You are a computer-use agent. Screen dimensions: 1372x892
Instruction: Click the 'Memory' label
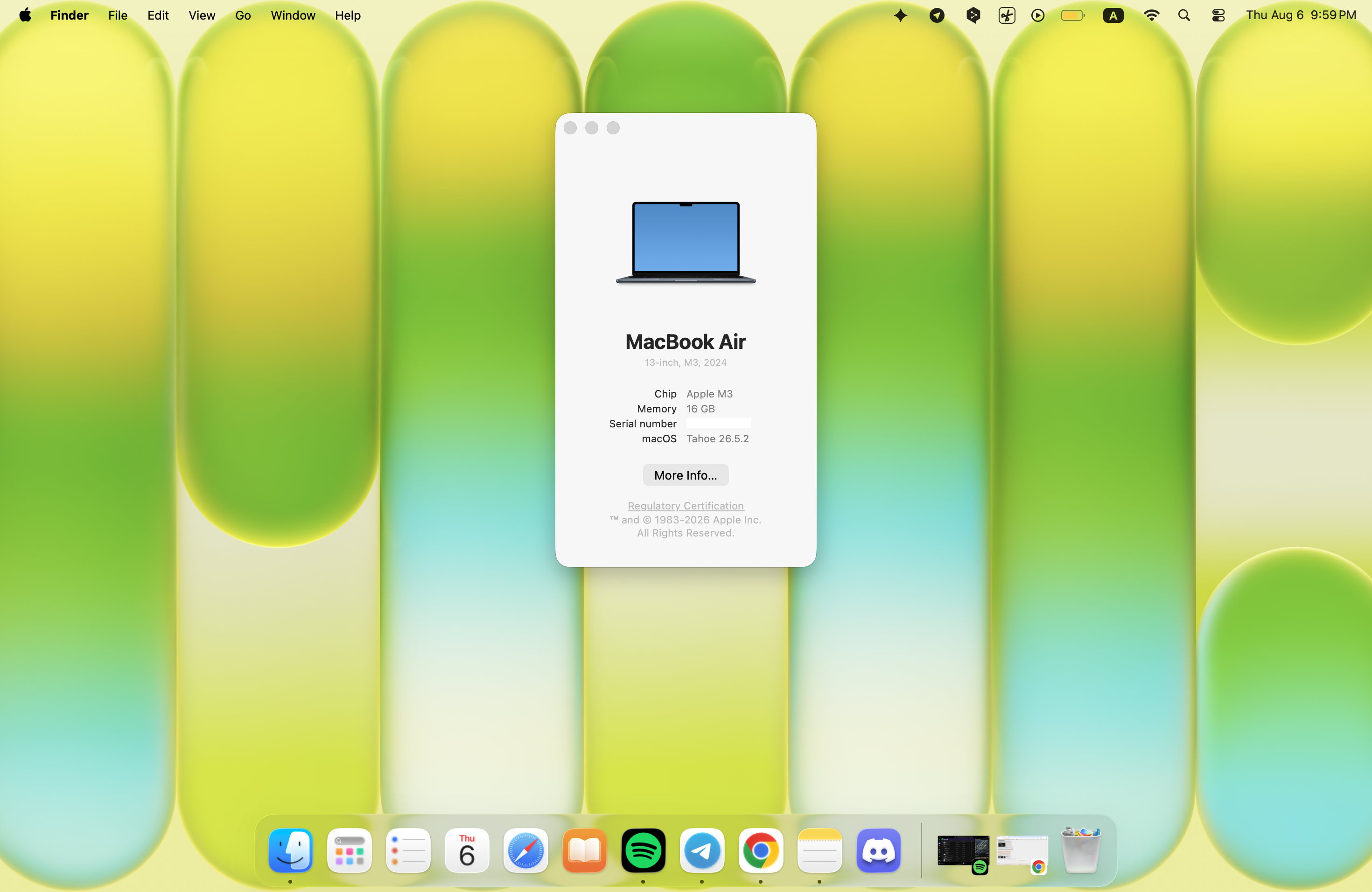[x=657, y=409]
